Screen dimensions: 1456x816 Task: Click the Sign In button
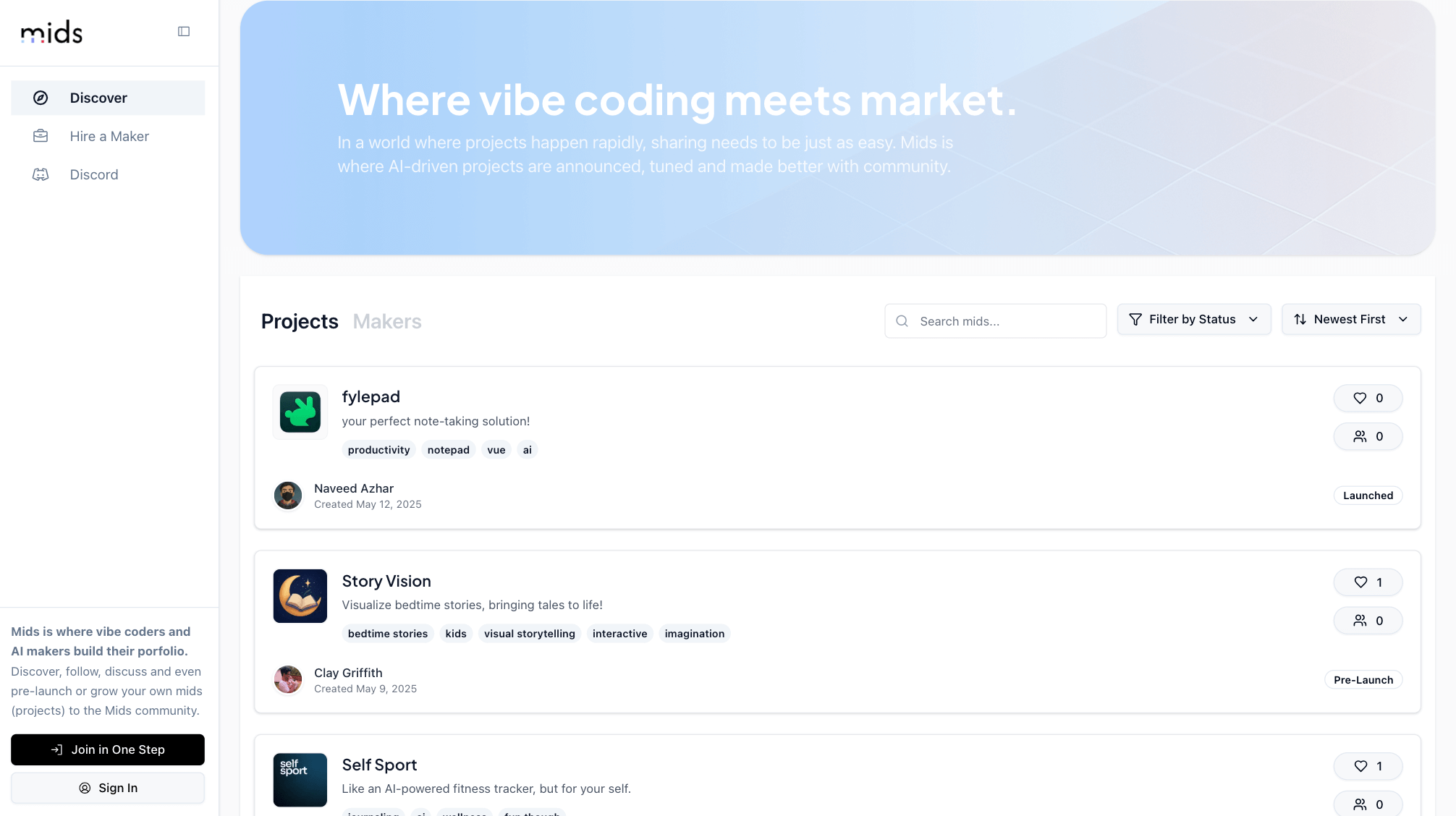108,788
